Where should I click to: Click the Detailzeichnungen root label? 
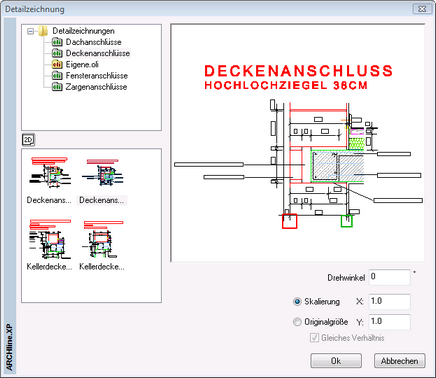(83, 31)
